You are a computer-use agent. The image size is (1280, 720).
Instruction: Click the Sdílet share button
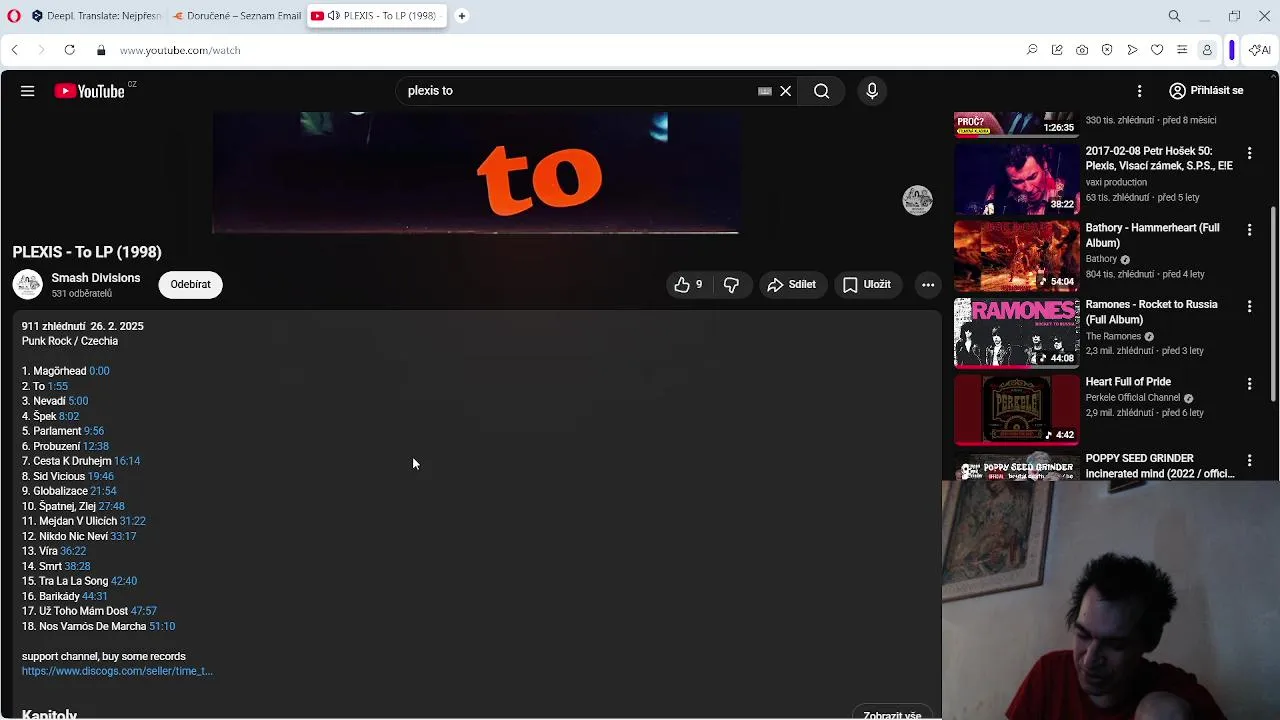(792, 285)
